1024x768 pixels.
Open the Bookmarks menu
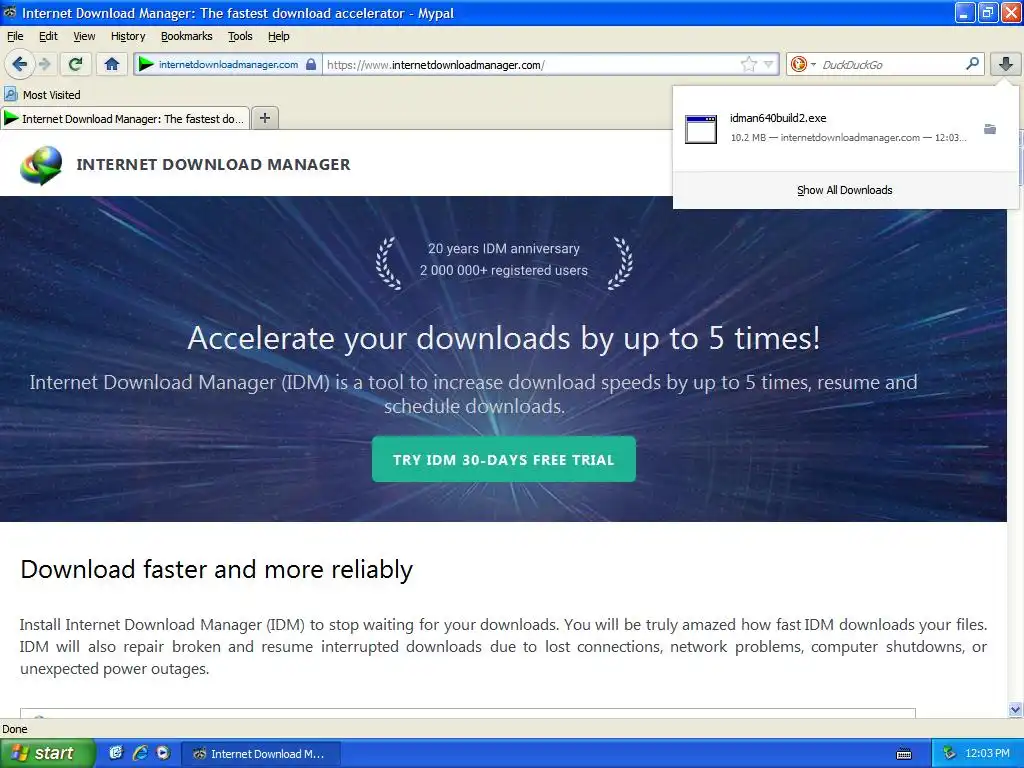pyautogui.click(x=187, y=36)
